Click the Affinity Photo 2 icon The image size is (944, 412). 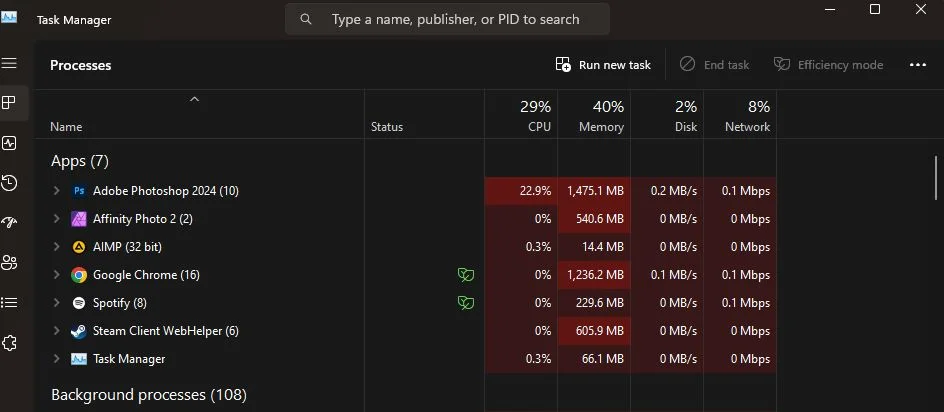(79, 219)
